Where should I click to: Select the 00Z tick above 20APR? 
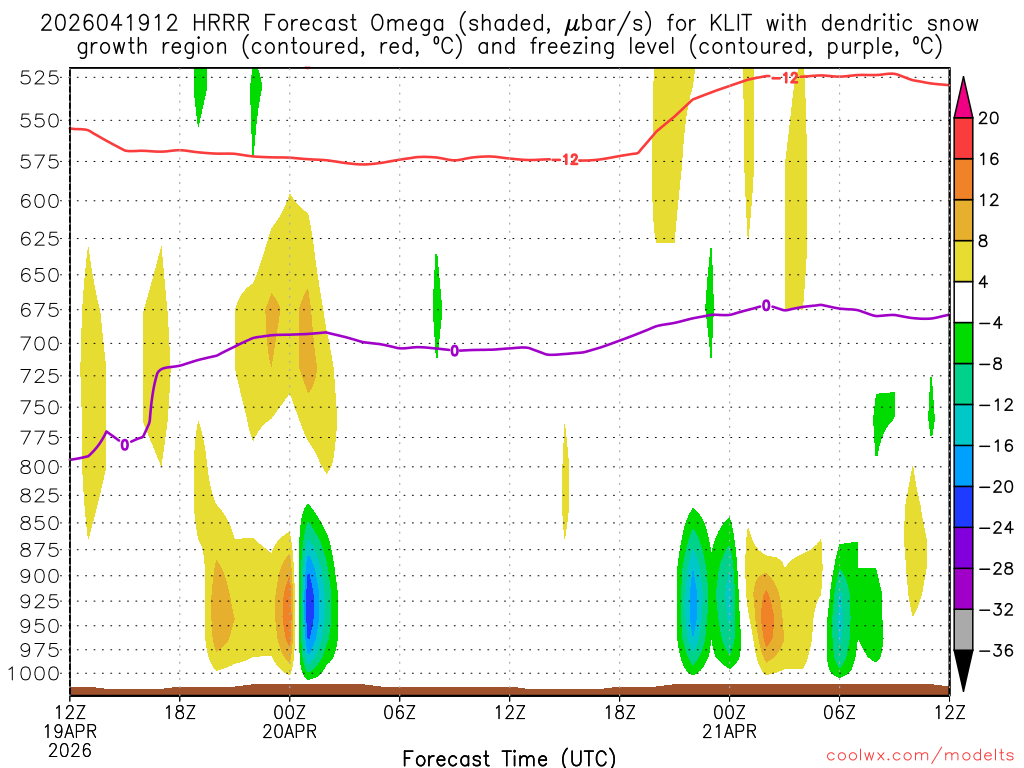tap(289, 711)
